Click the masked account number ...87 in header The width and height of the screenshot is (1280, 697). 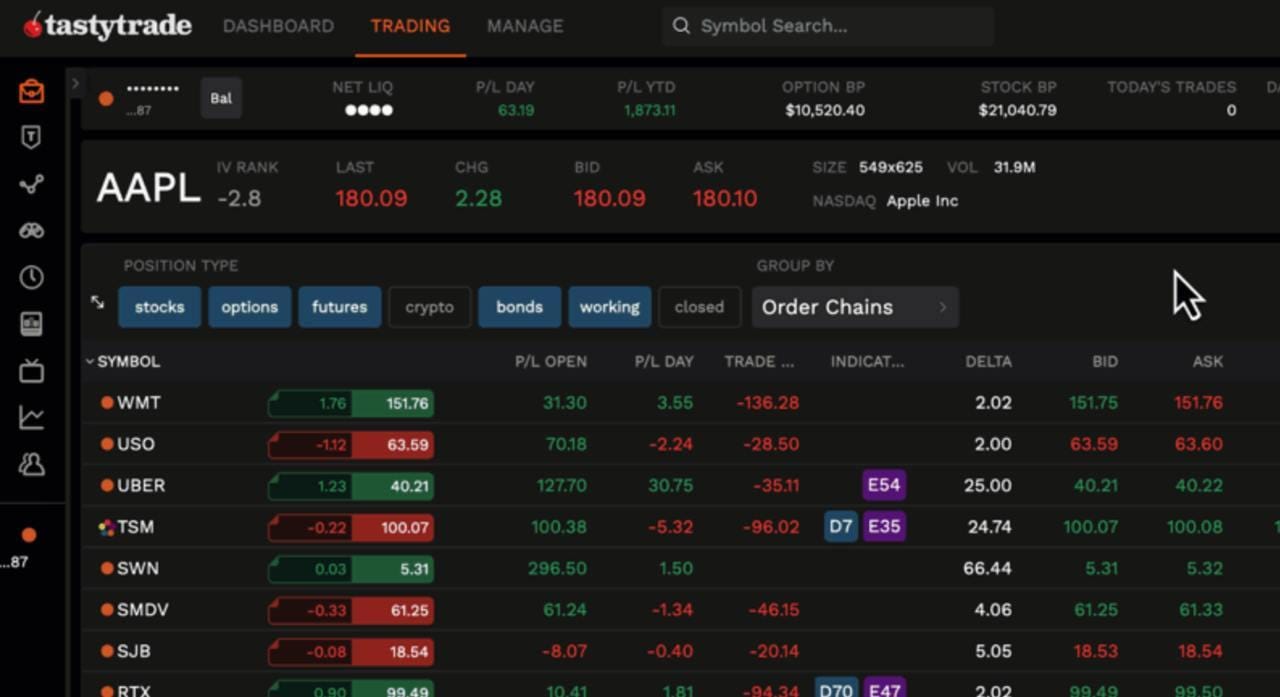139,111
